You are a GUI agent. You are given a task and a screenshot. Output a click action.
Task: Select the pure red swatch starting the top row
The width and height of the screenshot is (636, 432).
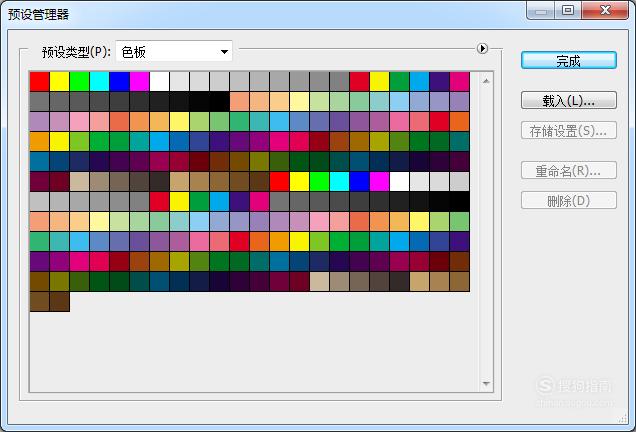click(x=40, y=82)
